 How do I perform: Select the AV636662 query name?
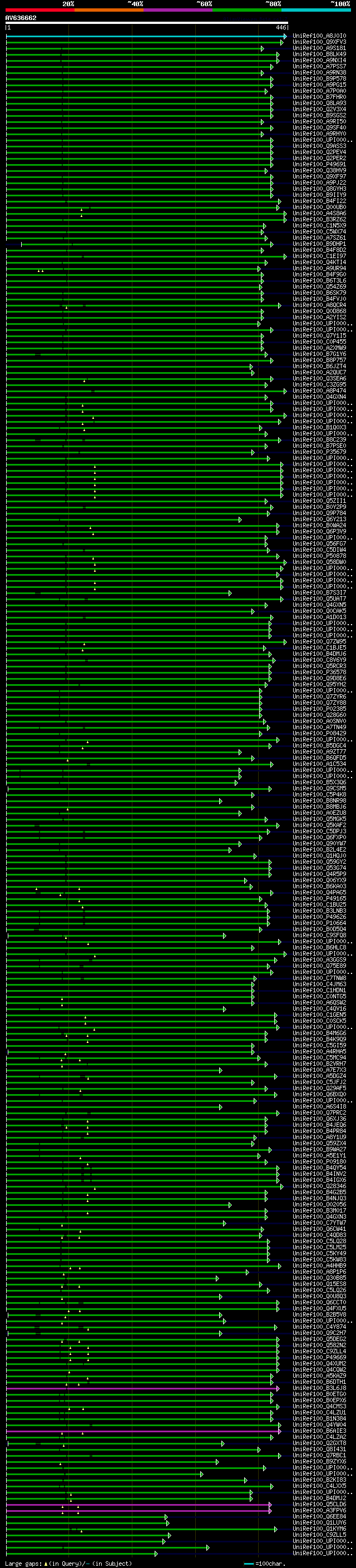(x=21, y=18)
